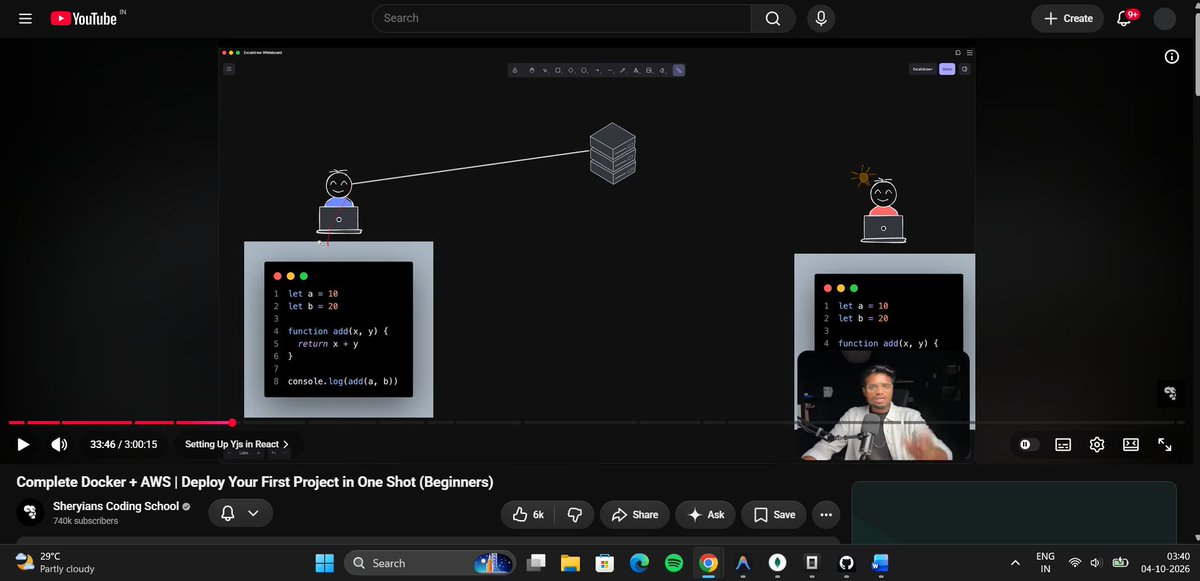
Task: Open the Windows Start menu
Action: click(x=324, y=563)
